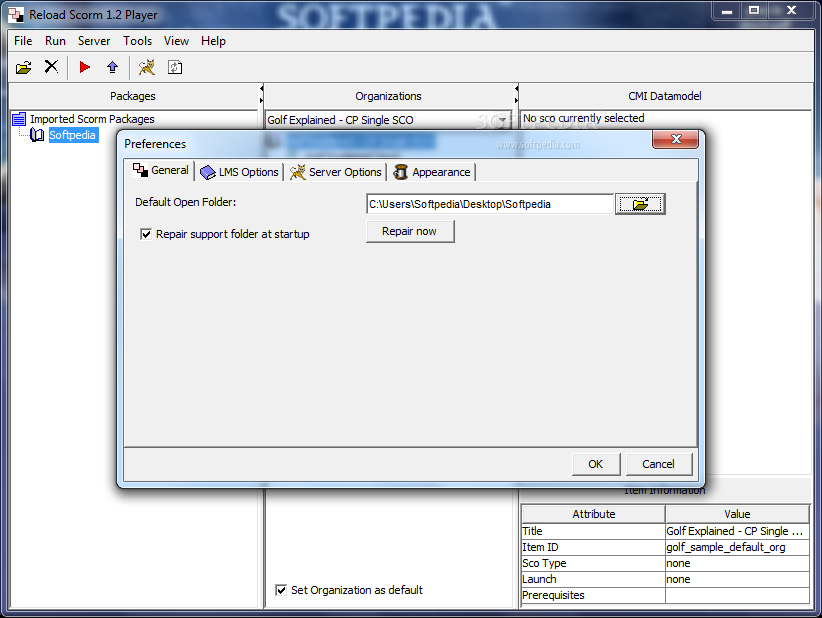The height and width of the screenshot is (618, 822).
Task: Click the open package folder toolbar icon
Action: click(x=24, y=67)
